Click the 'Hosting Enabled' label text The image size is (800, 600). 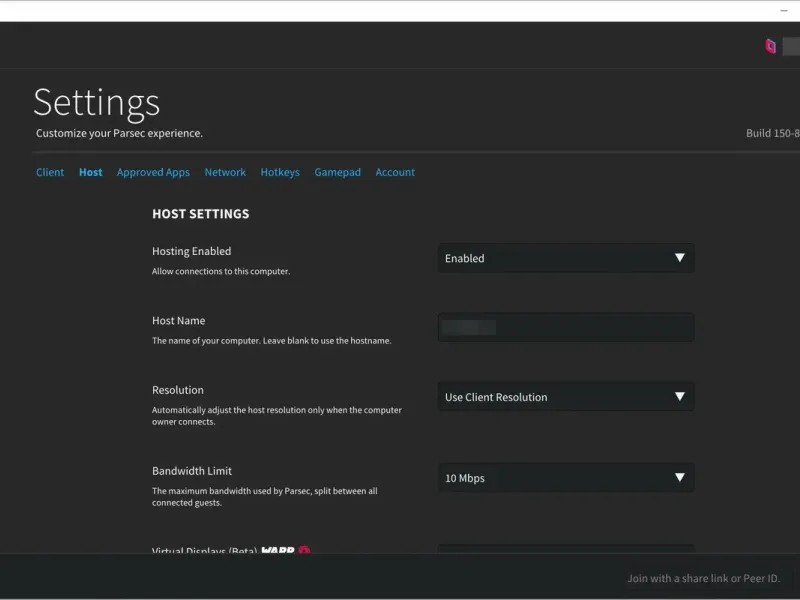pyautogui.click(x=191, y=251)
